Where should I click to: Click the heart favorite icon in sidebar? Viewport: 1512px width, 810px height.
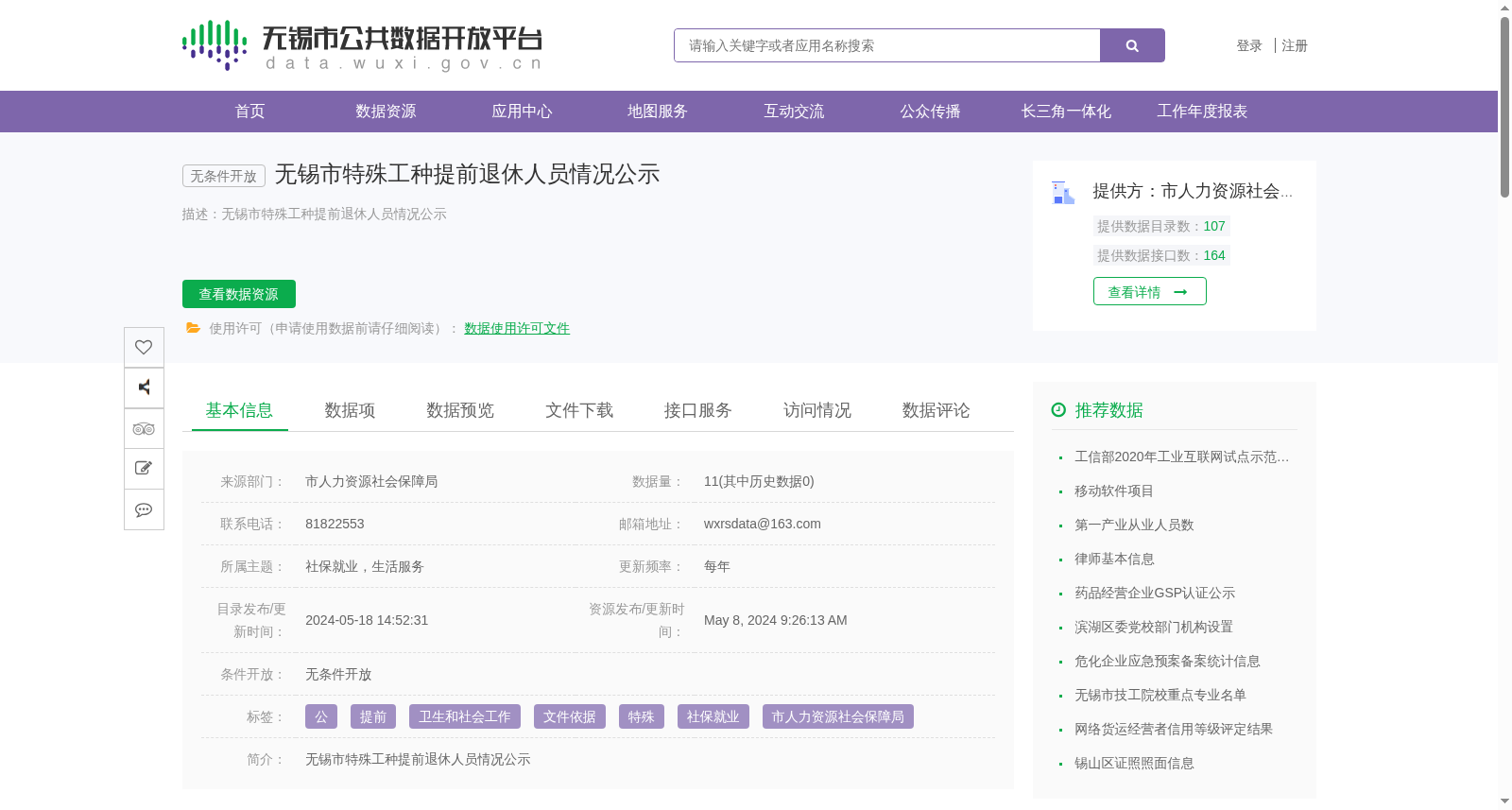pos(144,347)
